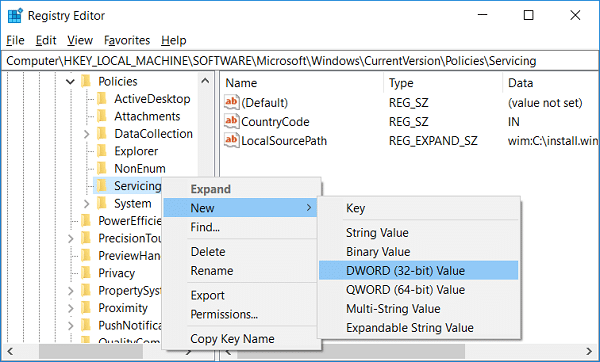Click the Explorer key folder icon
The image size is (600, 362).
(x=102, y=151)
